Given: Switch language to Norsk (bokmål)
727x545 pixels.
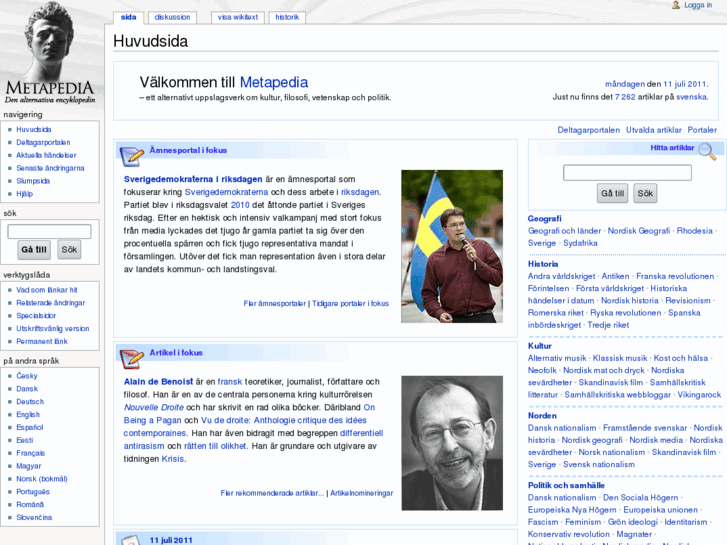Looking at the screenshot, I should [x=42, y=479].
